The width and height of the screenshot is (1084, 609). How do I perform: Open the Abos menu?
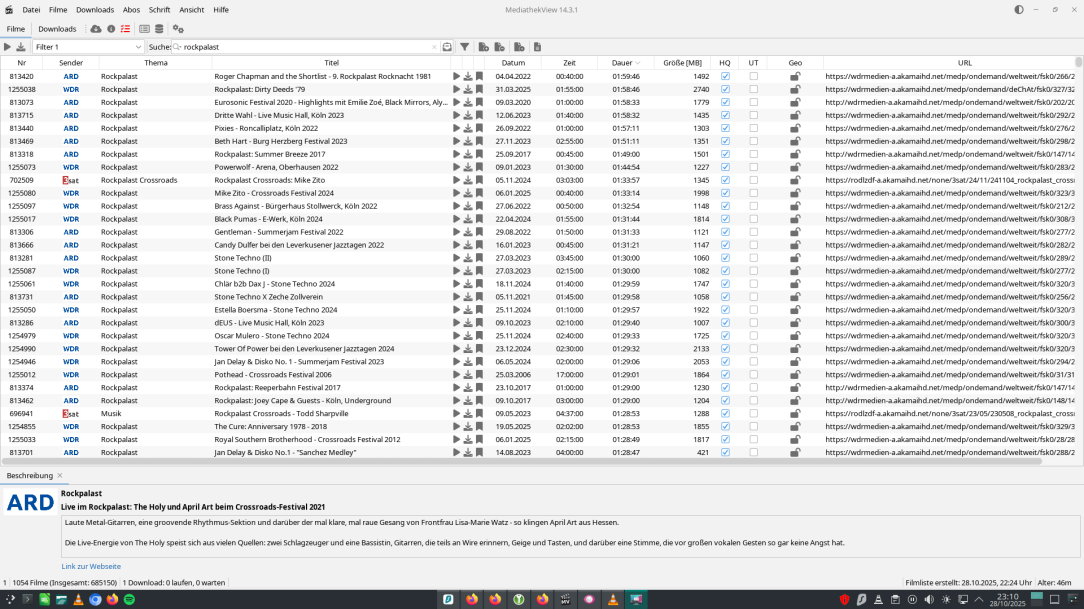coord(131,10)
